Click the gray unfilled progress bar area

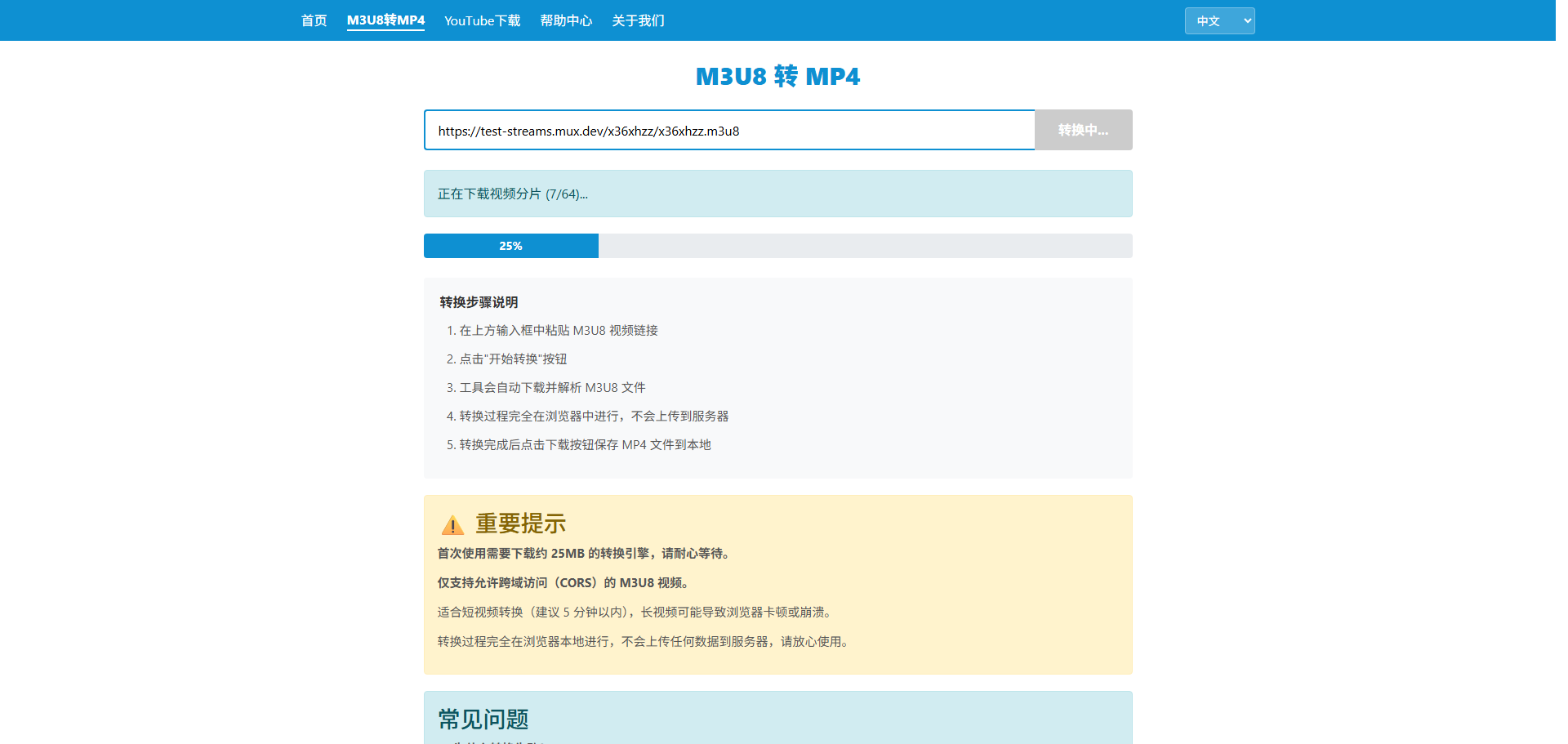864,246
